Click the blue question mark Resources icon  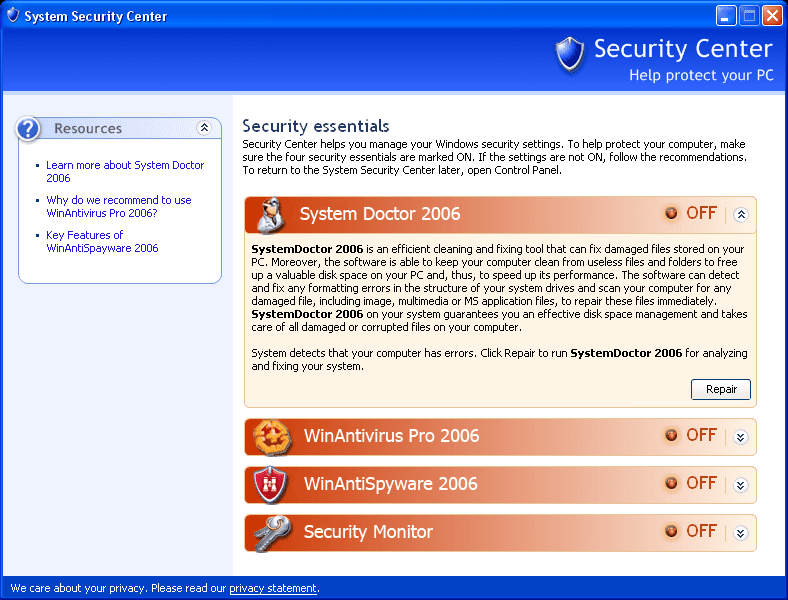coord(28,129)
